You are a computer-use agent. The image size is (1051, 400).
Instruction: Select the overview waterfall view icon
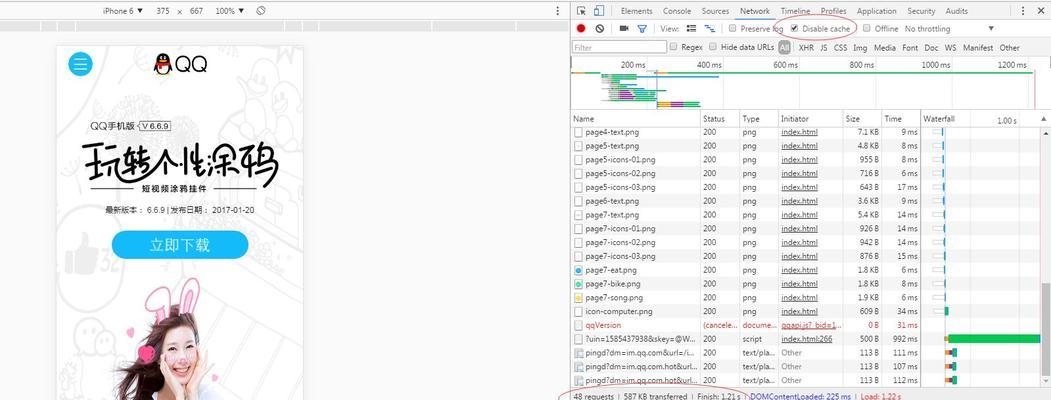click(709, 29)
